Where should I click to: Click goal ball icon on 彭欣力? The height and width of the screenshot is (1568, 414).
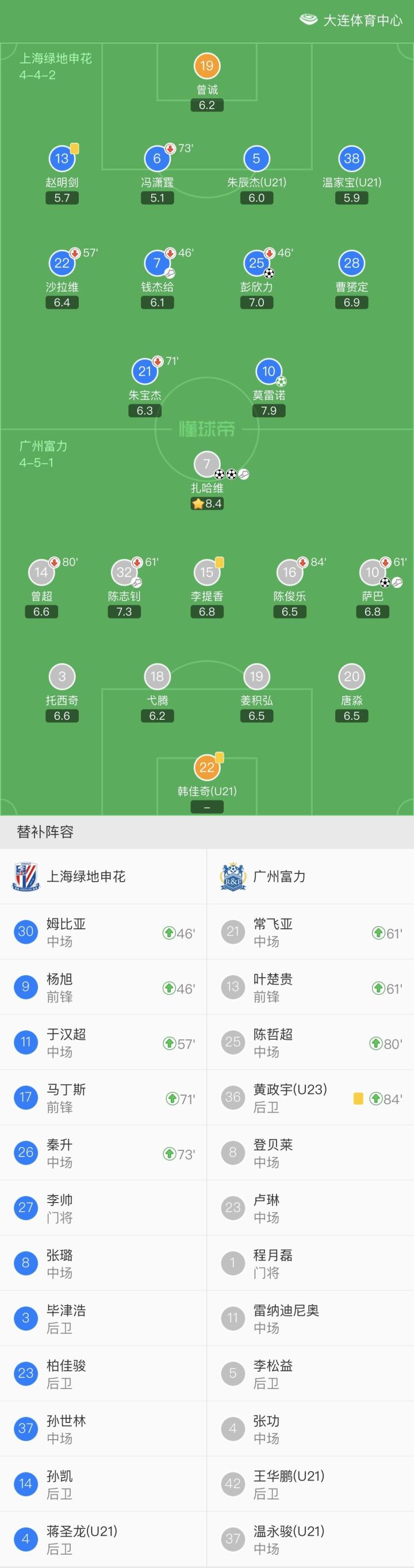269,273
